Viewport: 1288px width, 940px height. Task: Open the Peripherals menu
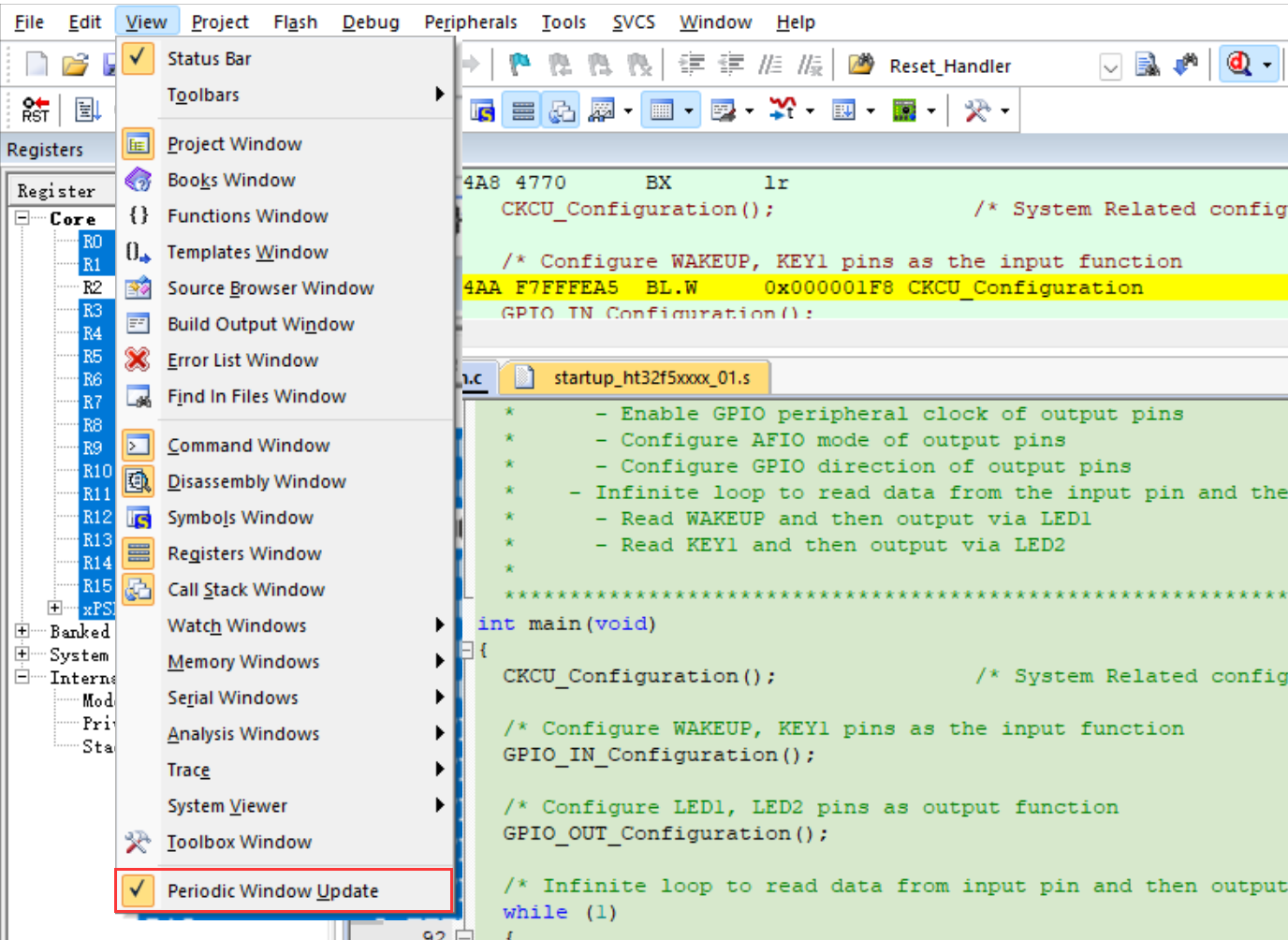point(470,22)
